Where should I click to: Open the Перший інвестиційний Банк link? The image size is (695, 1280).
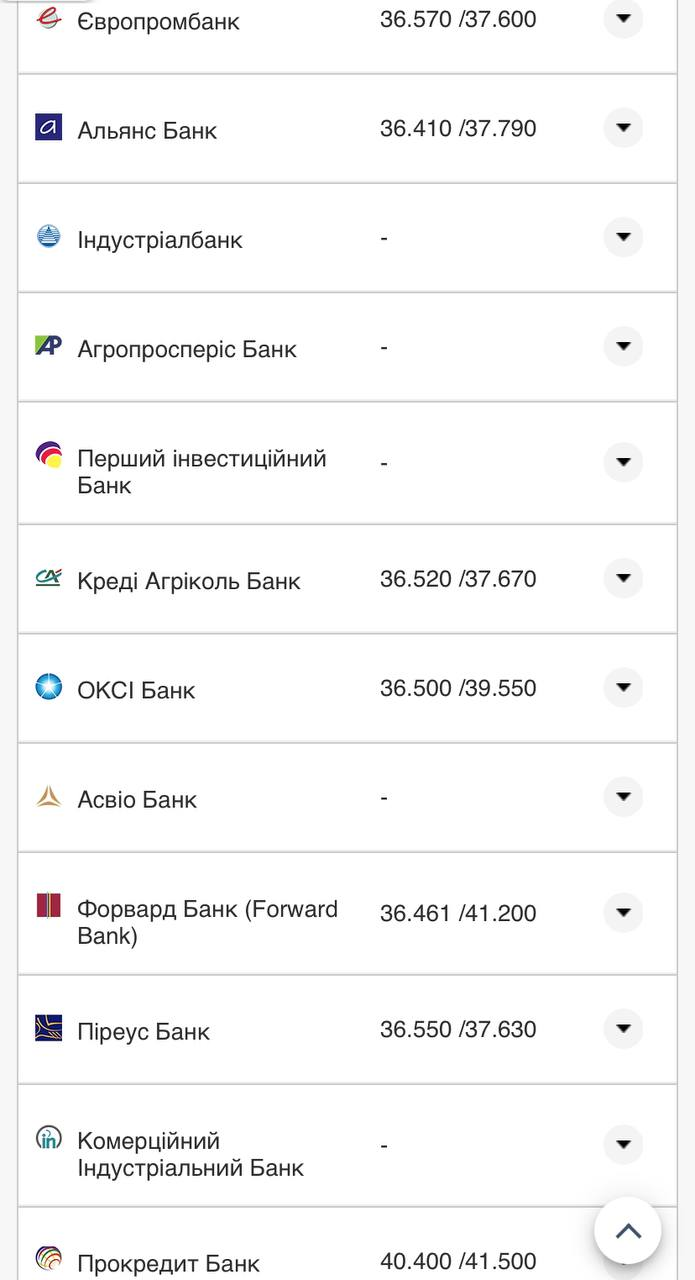coord(201,472)
